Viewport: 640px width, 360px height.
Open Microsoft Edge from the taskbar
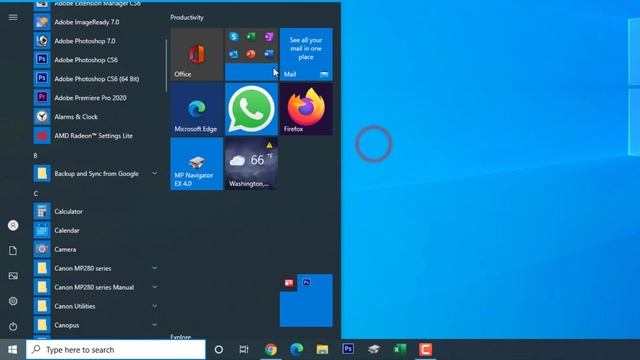[296, 350]
